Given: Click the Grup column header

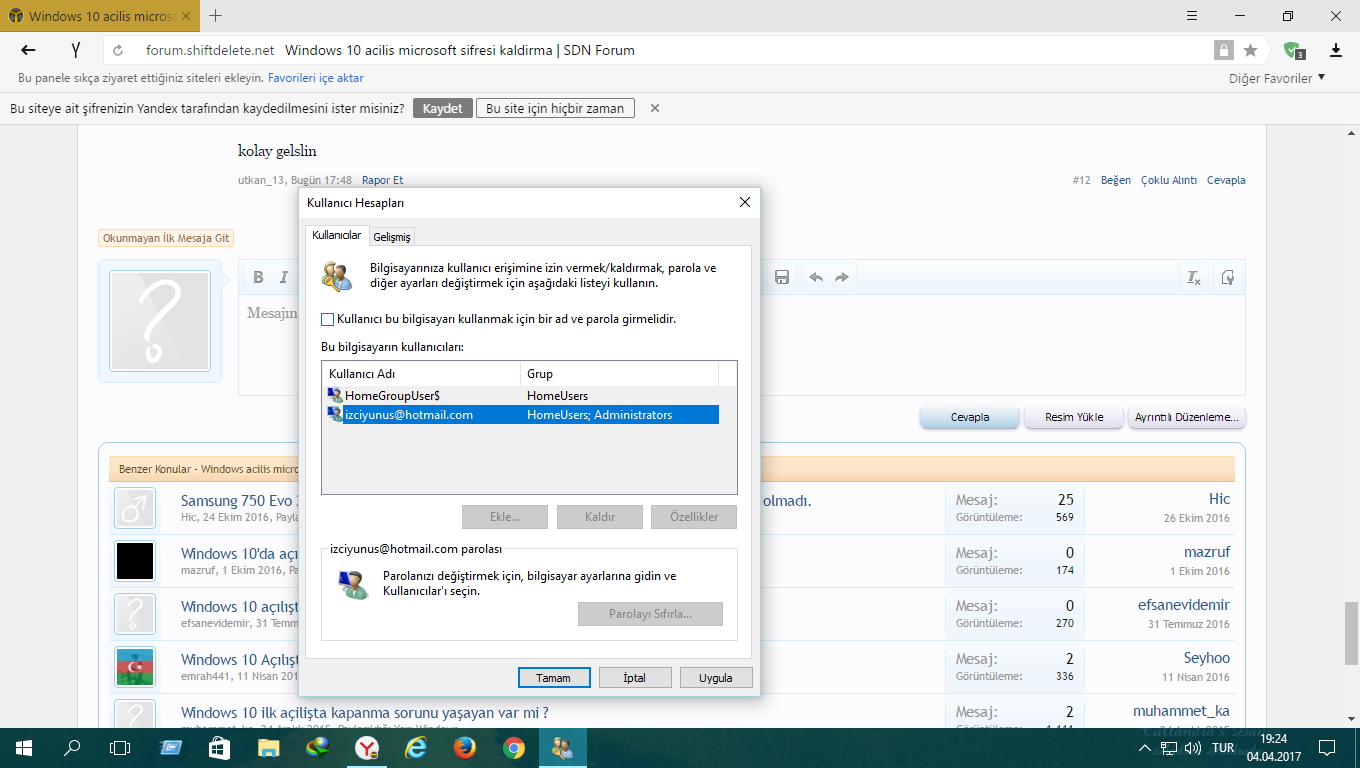Looking at the screenshot, I should pos(619,374).
